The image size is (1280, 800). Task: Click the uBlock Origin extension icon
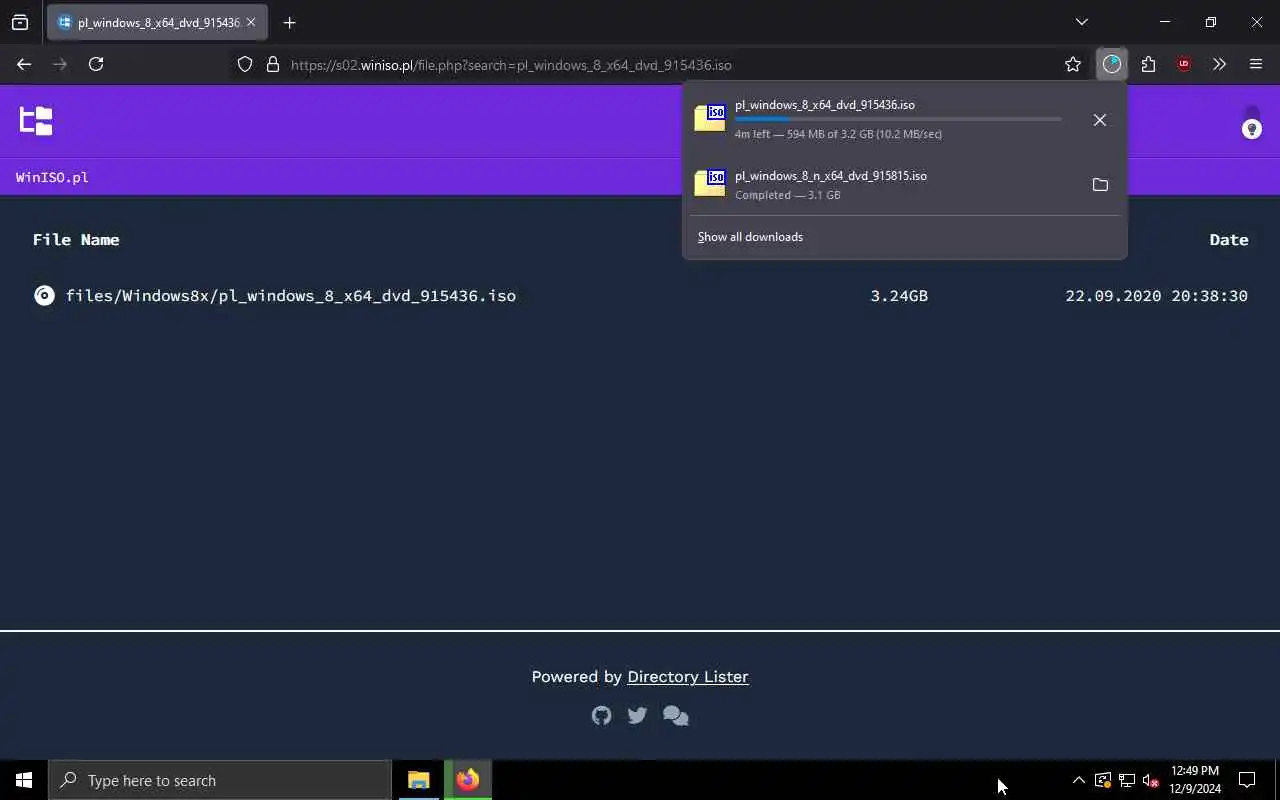pos(1184,64)
